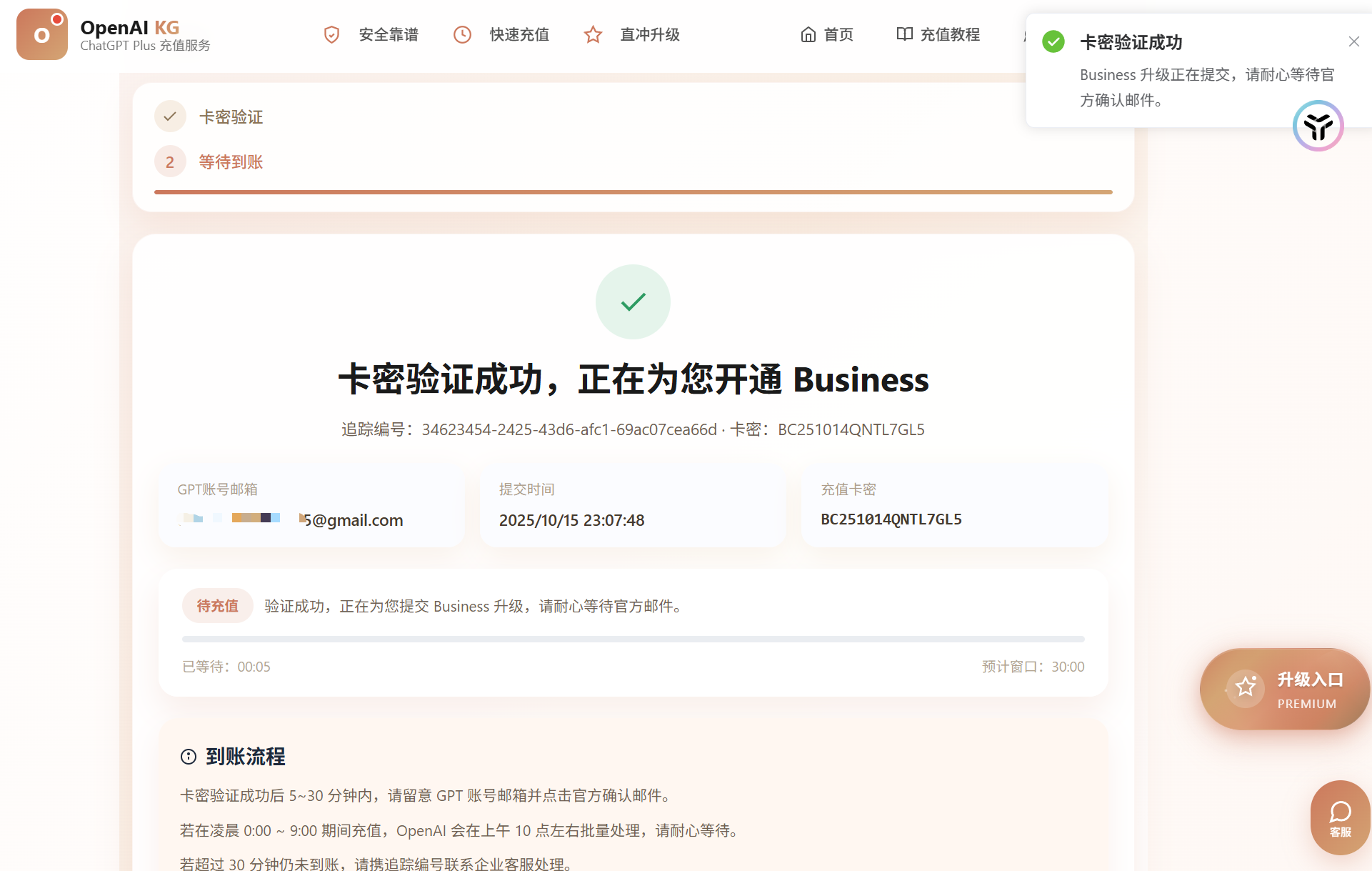Image resolution: width=1372 pixels, height=871 pixels.
Task: Click the green success checkmark circle
Action: pos(633,302)
